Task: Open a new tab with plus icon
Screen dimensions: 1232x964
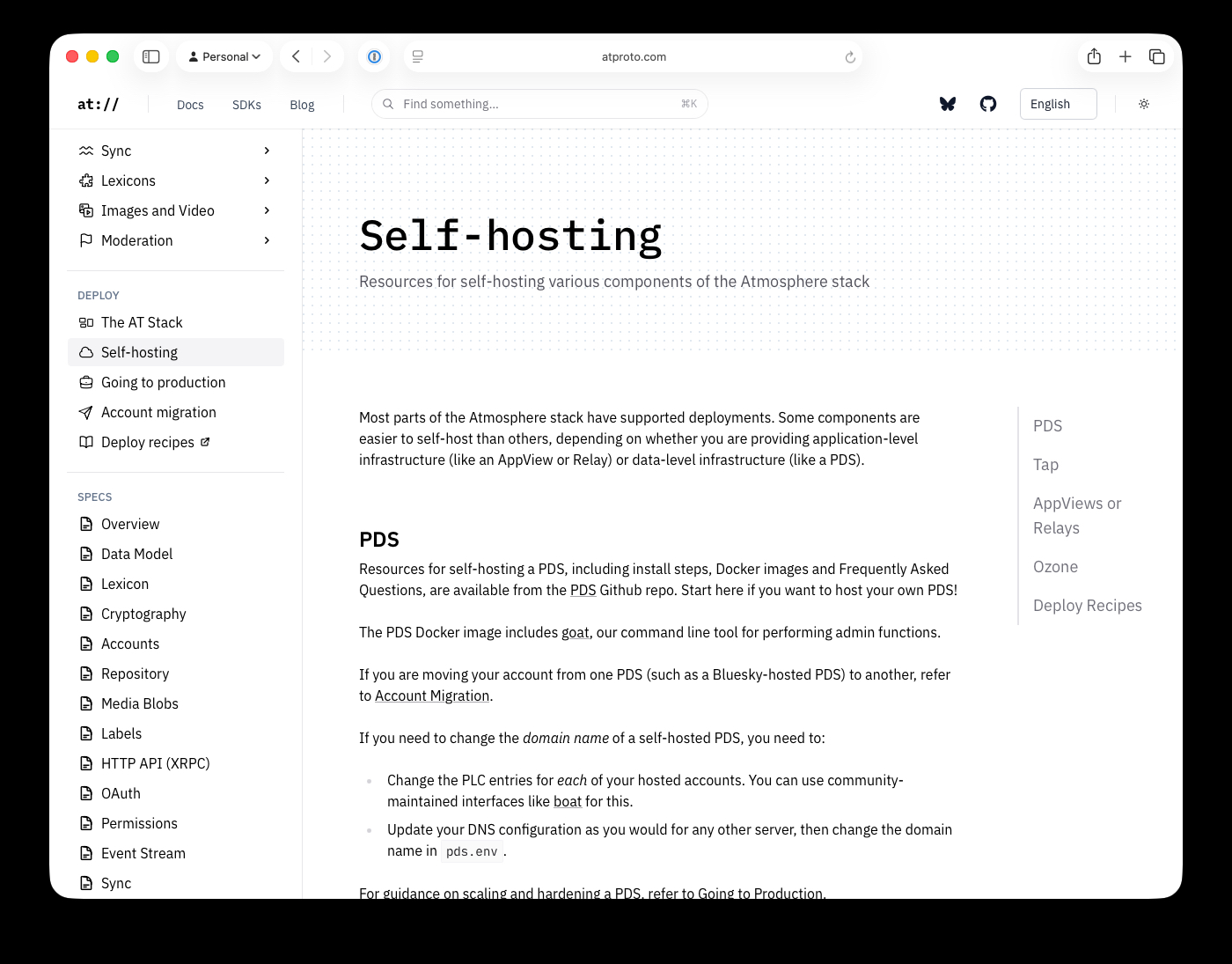Action: [1125, 56]
